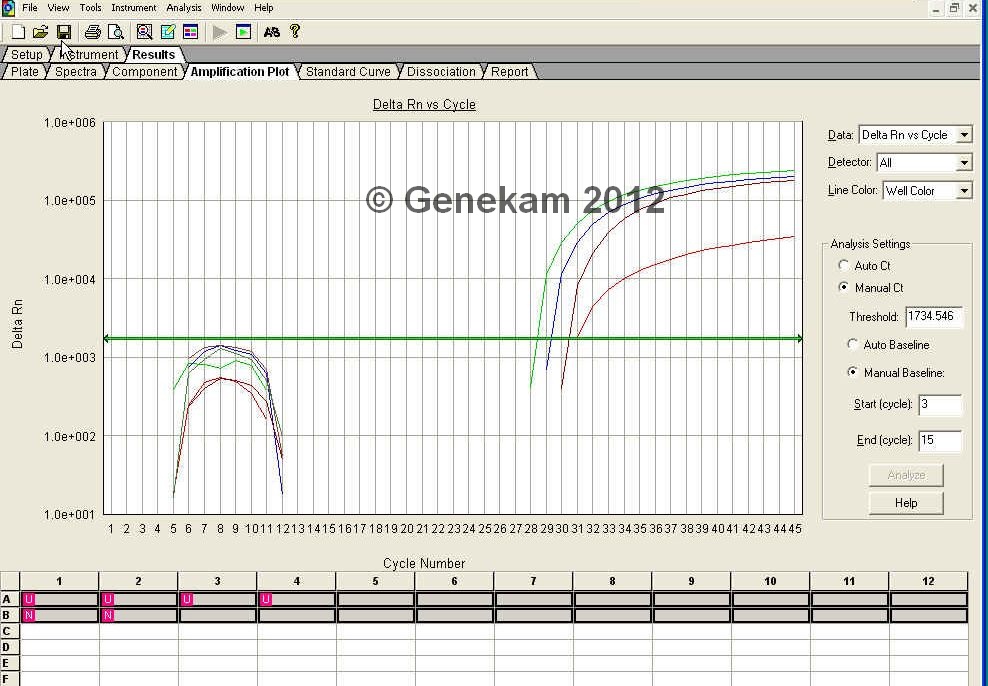Click the AB toolbar icon
Image resolution: width=988 pixels, height=686 pixels.
272,31
